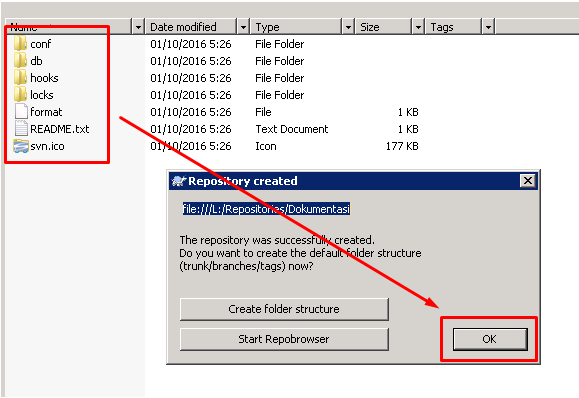Sort by the Type column header
579x398 pixels.
(296, 27)
